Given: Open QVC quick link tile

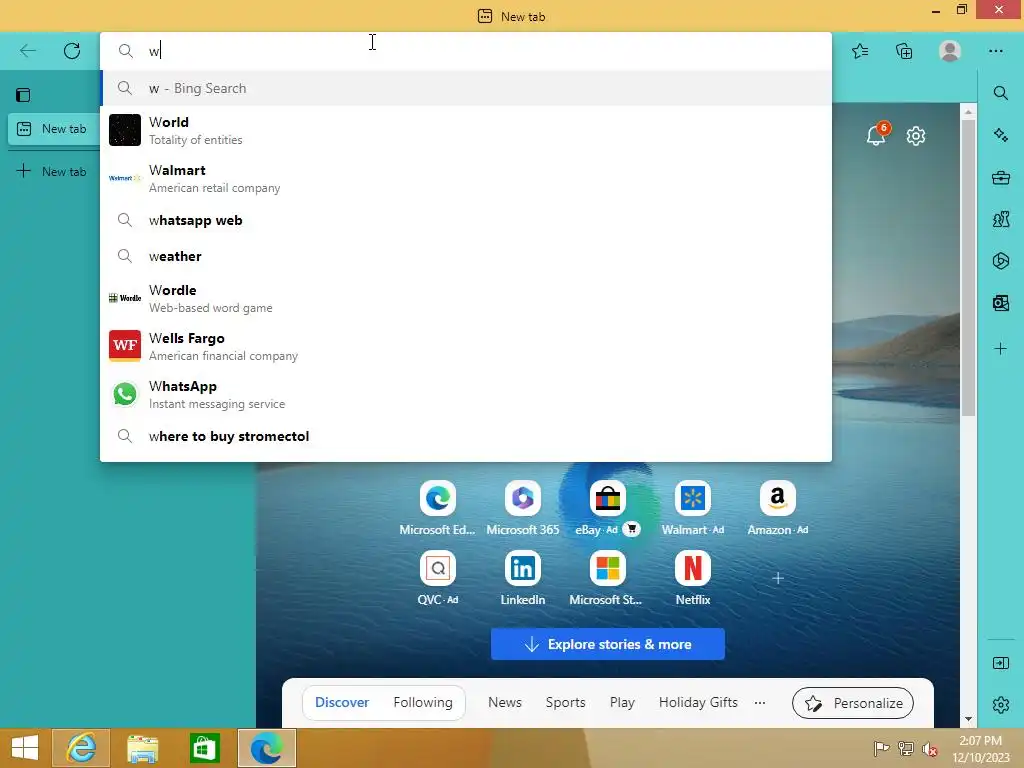Looking at the screenshot, I should coord(438,578).
